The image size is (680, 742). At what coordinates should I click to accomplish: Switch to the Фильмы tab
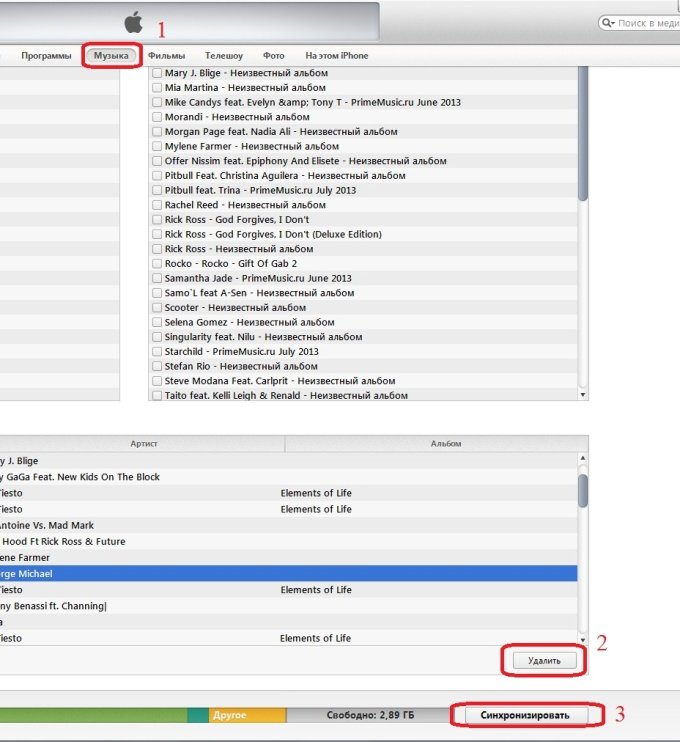[x=167, y=56]
